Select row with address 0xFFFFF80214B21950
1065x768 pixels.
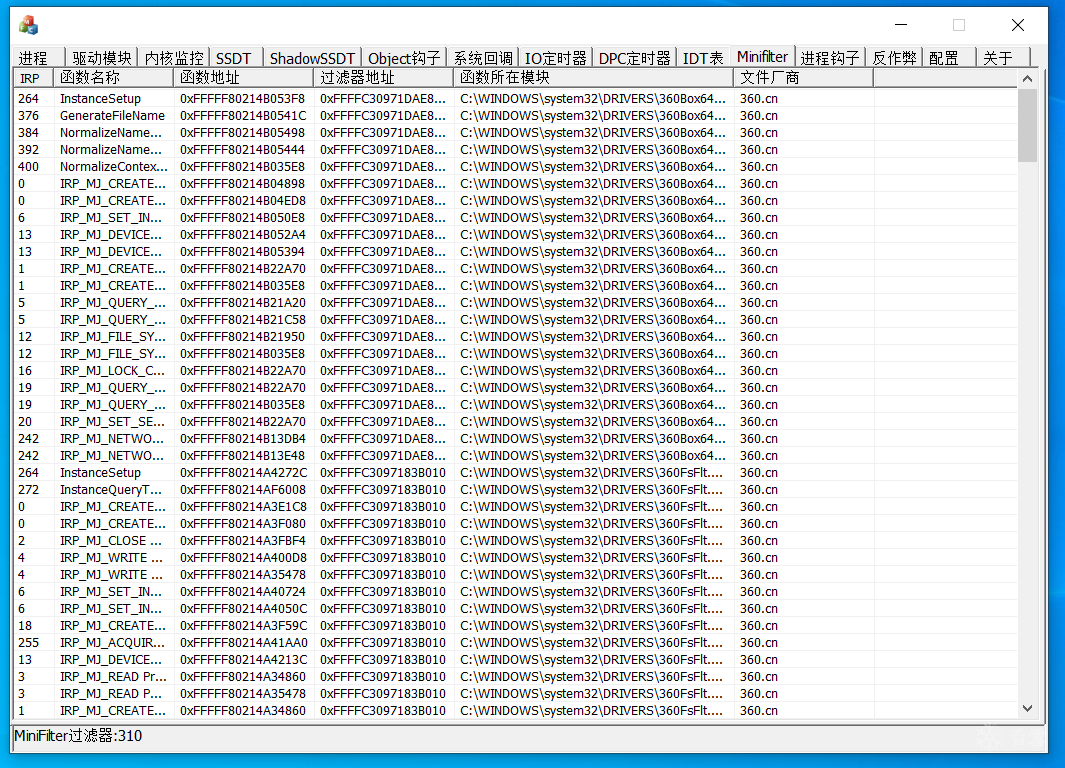click(515, 336)
